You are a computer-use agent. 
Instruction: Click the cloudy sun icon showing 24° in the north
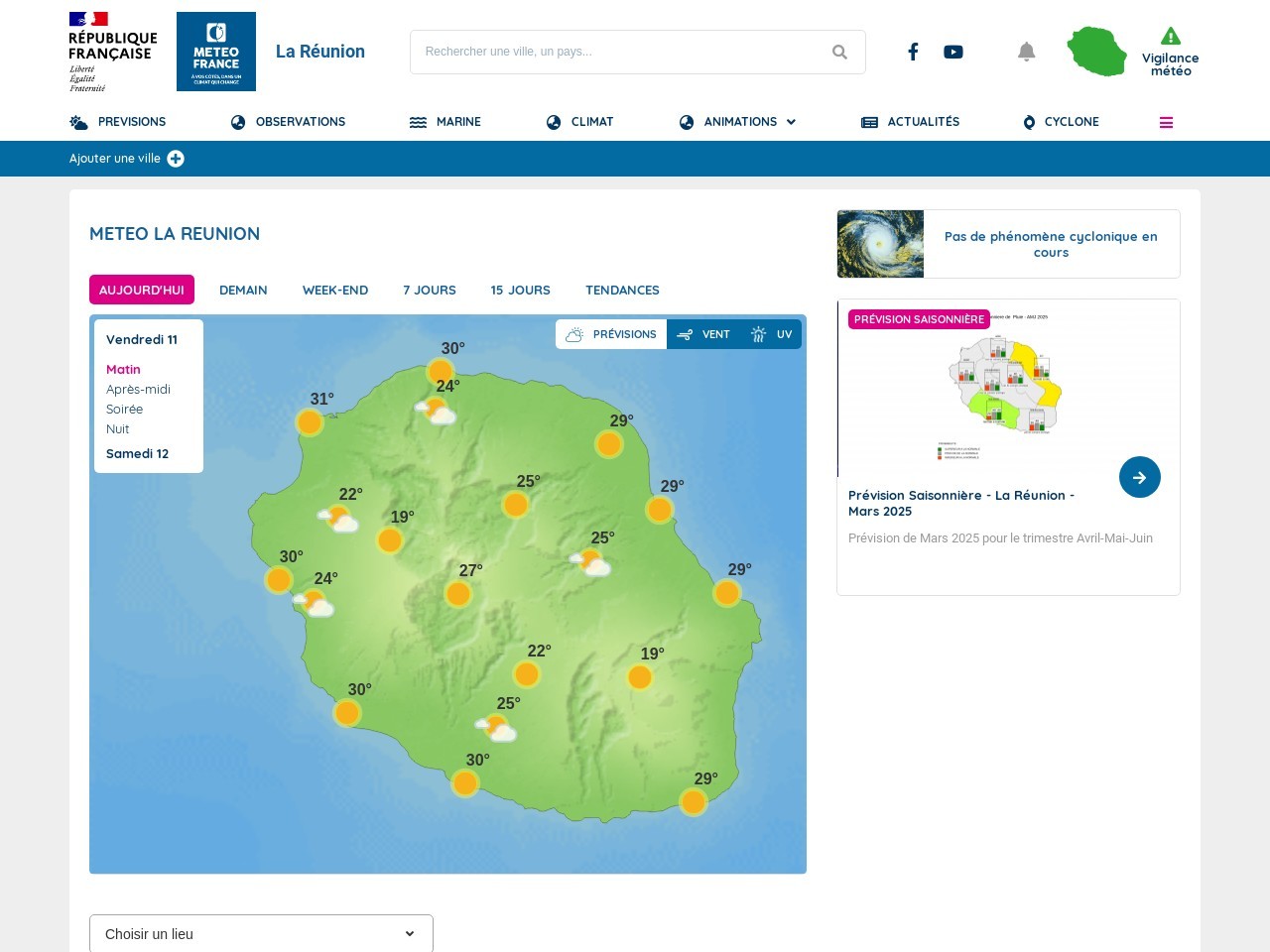pyautogui.click(x=436, y=411)
